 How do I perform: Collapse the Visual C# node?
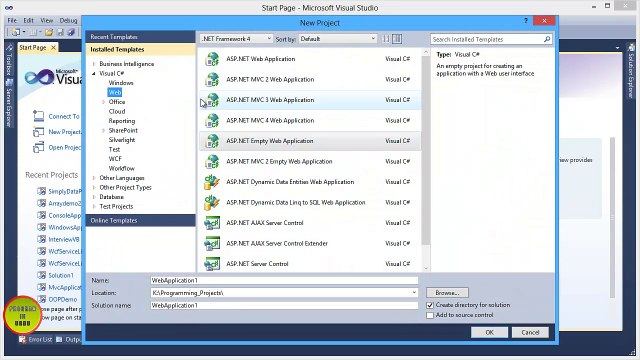tap(94, 73)
